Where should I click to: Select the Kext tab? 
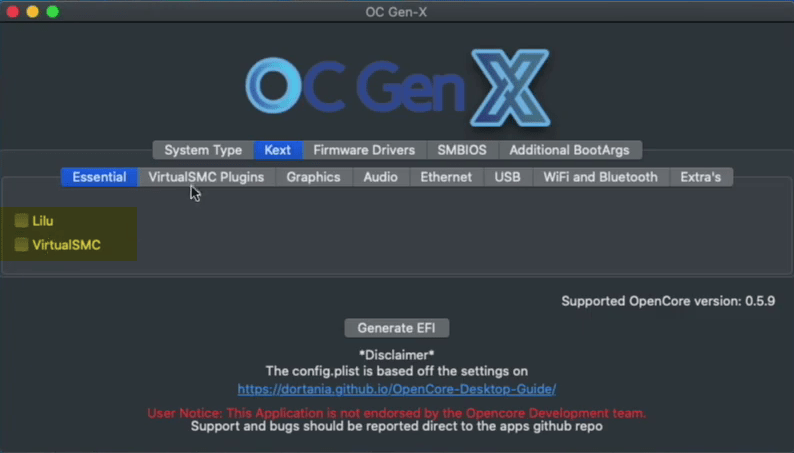point(277,150)
